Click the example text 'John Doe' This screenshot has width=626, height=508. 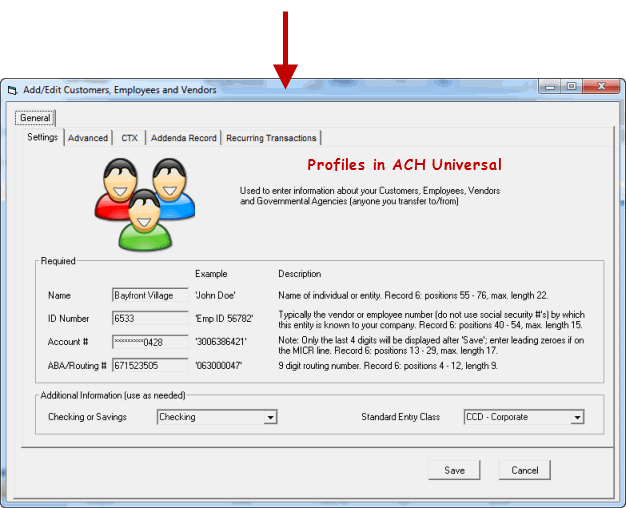coord(215,296)
